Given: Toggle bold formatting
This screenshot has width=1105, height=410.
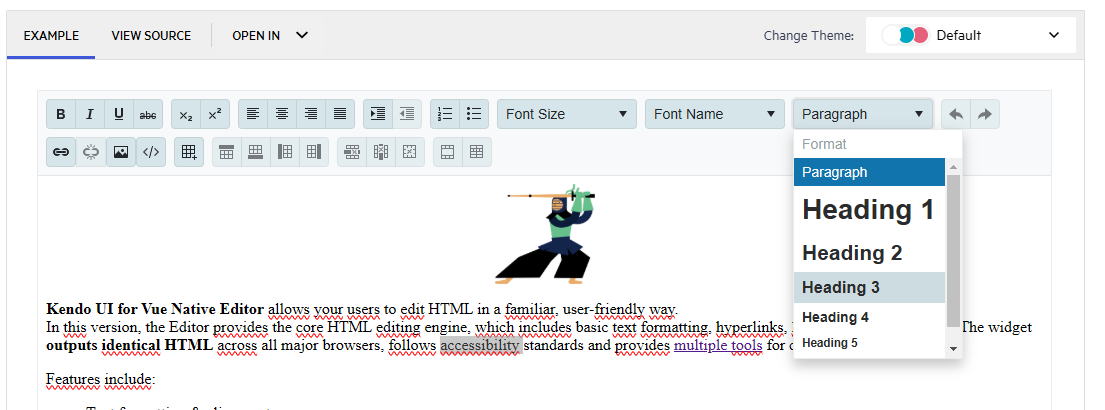Looking at the screenshot, I should coord(61,114).
